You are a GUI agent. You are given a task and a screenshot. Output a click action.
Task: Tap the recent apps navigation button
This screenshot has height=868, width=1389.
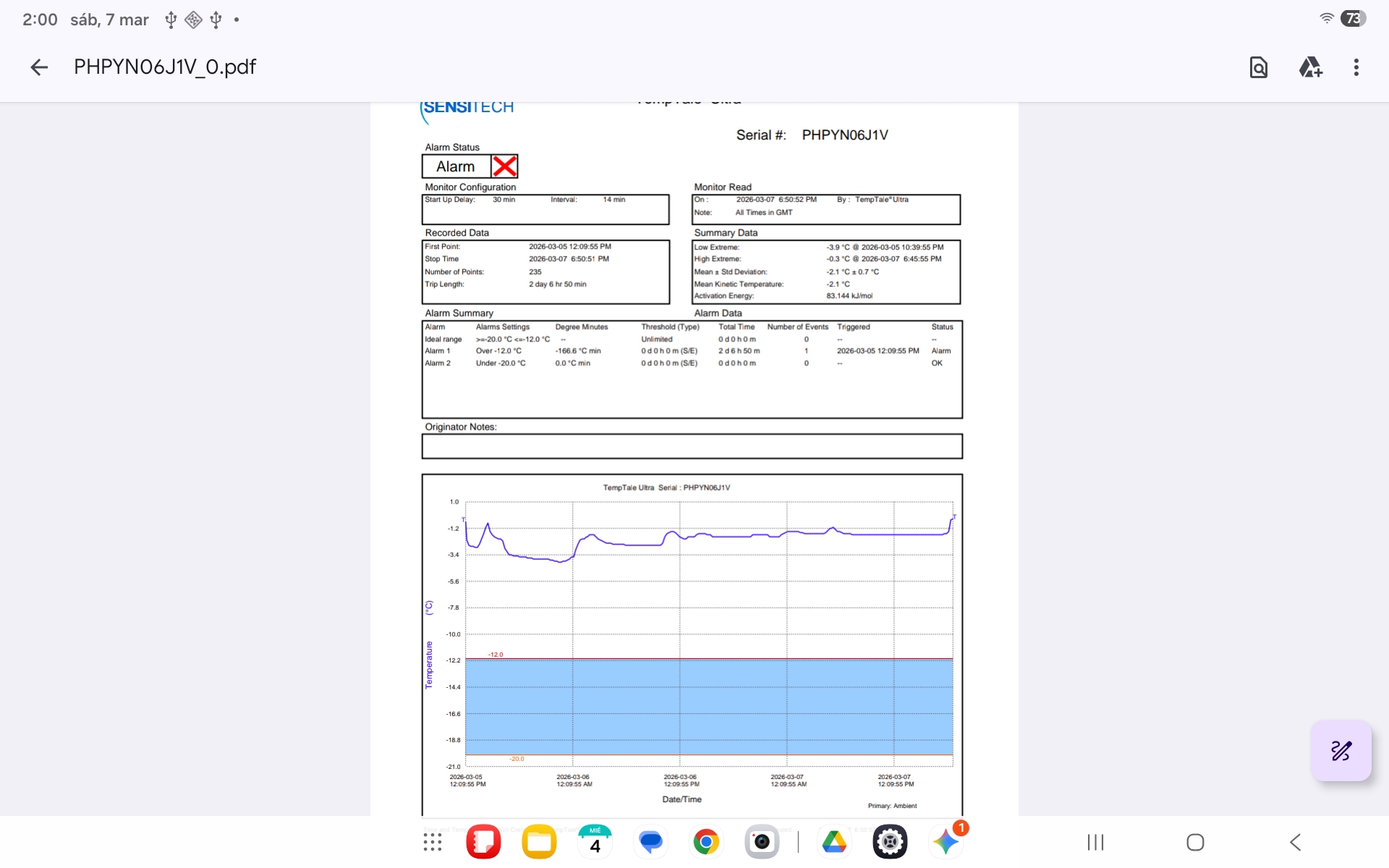(x=1095, y=842)
